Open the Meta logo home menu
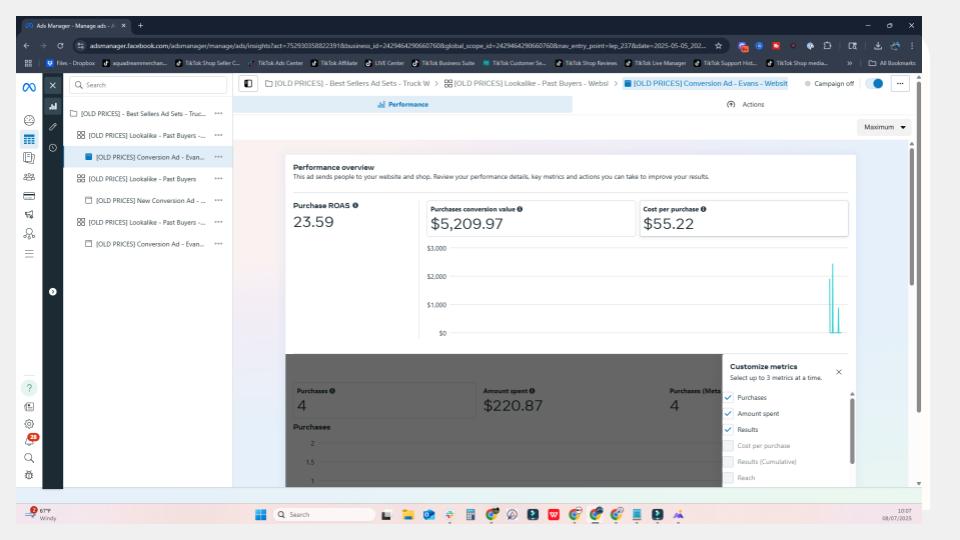This screenshot has width=960, height=540. (x=29, y=88)
